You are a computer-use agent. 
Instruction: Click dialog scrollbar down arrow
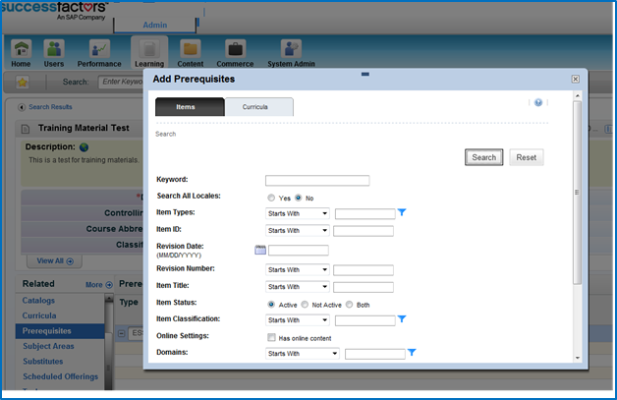[x=577, y=358]
